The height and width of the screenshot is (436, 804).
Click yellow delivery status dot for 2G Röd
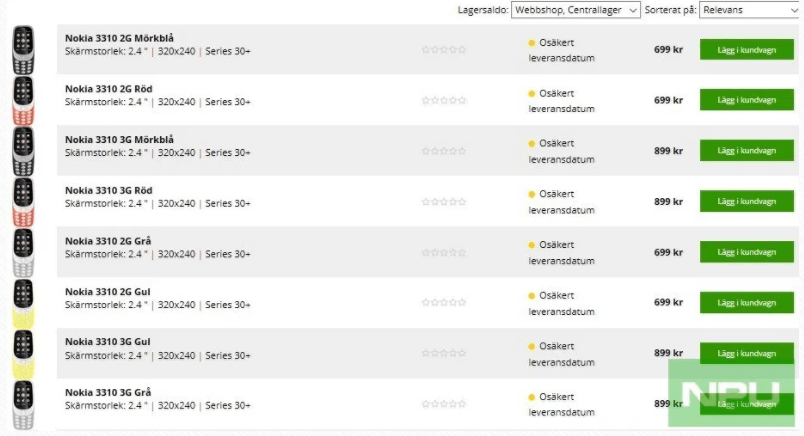point(532,93)
